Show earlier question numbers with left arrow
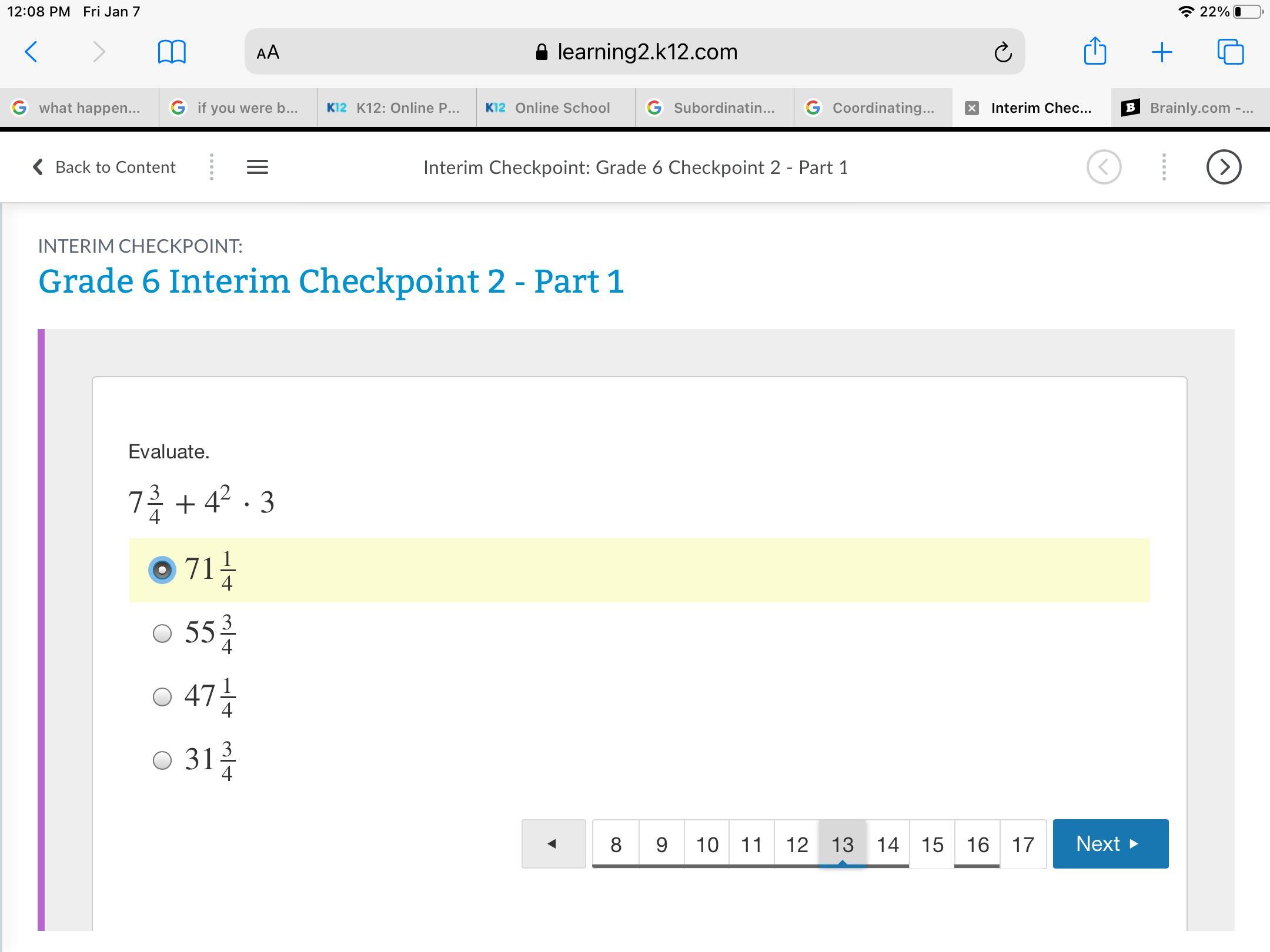Image resolution: width=1270 pixels, height=952 pixels. tap(553, 844)
